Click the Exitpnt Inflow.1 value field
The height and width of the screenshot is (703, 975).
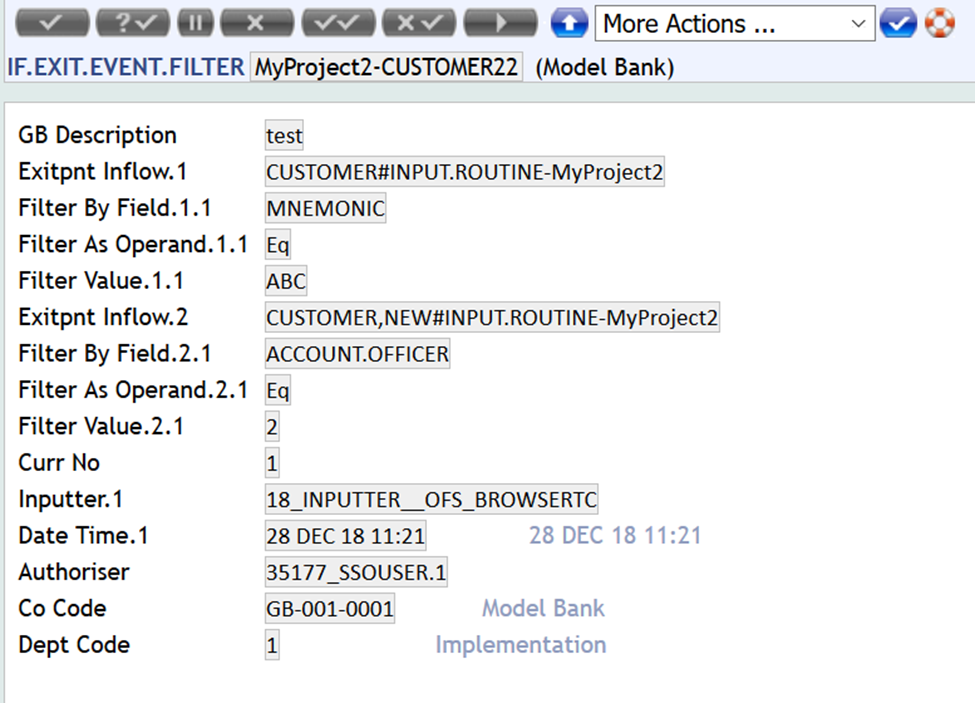464,172
